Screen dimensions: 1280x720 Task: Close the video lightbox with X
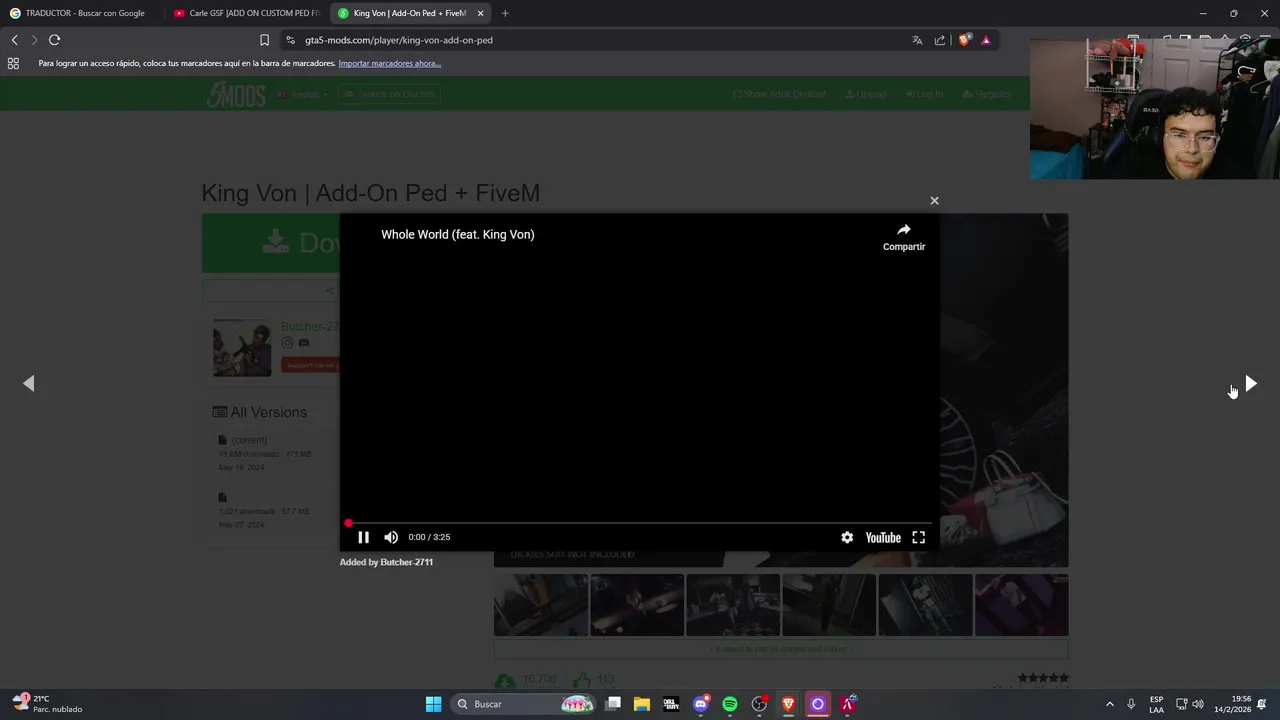[x=934, y=201]
